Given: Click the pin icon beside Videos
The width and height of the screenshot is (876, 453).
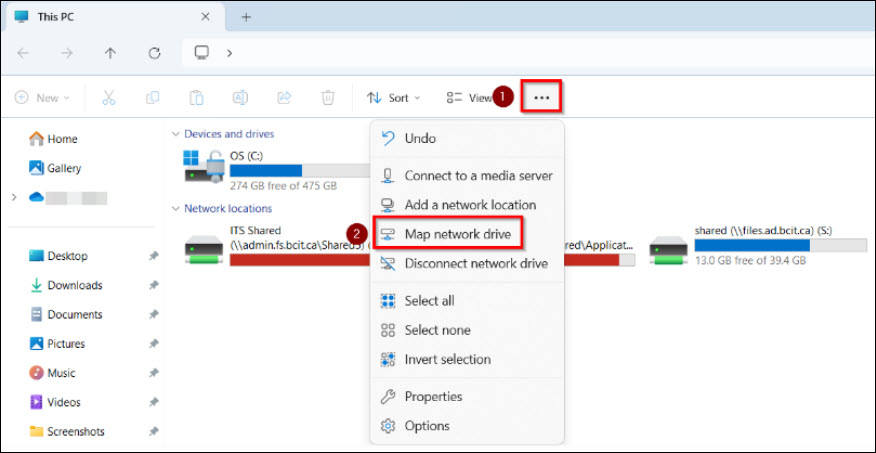Looking at the screenshot, I should click(x=154, y=402).
